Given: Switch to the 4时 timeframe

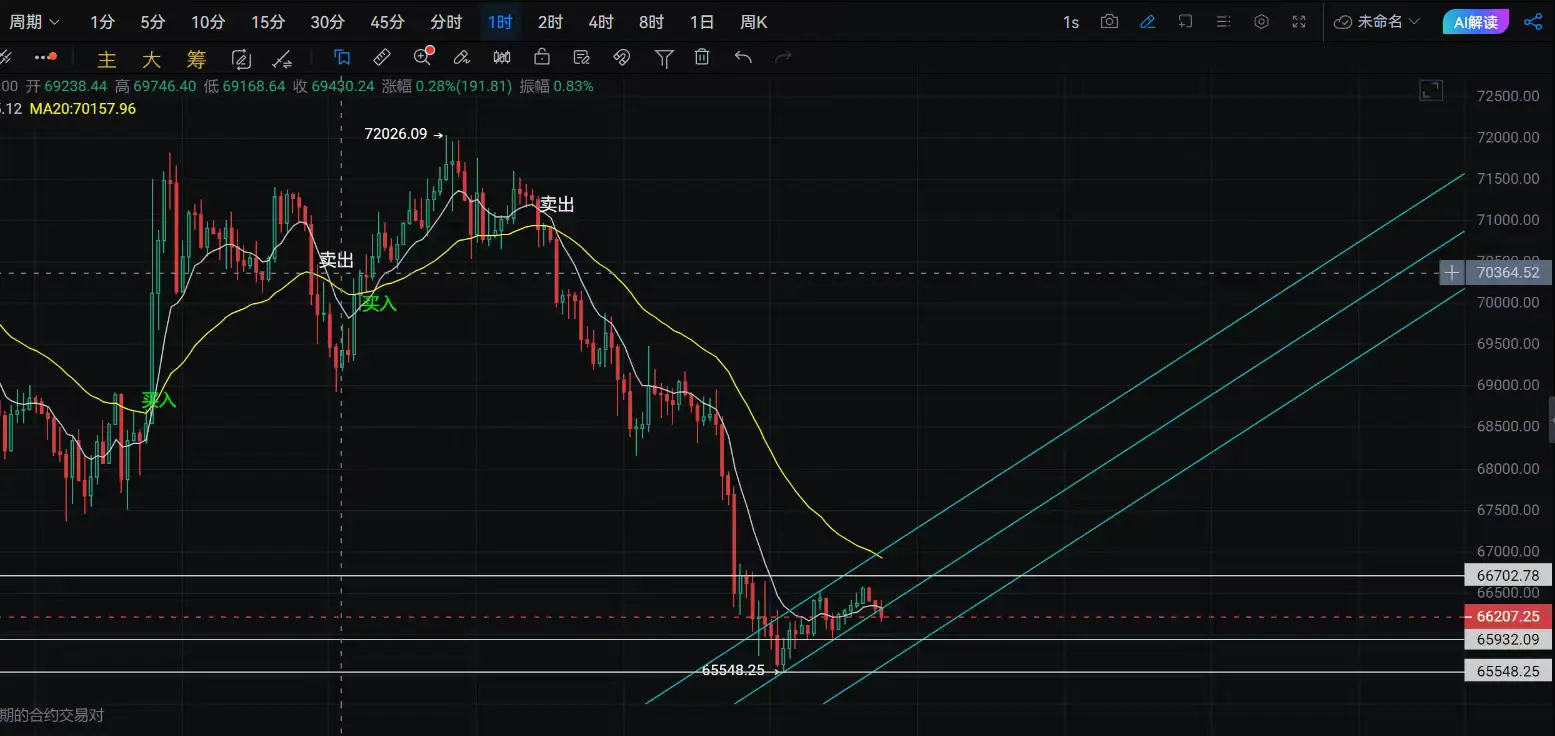Looking at the screenshot, I should click(601, 22).
